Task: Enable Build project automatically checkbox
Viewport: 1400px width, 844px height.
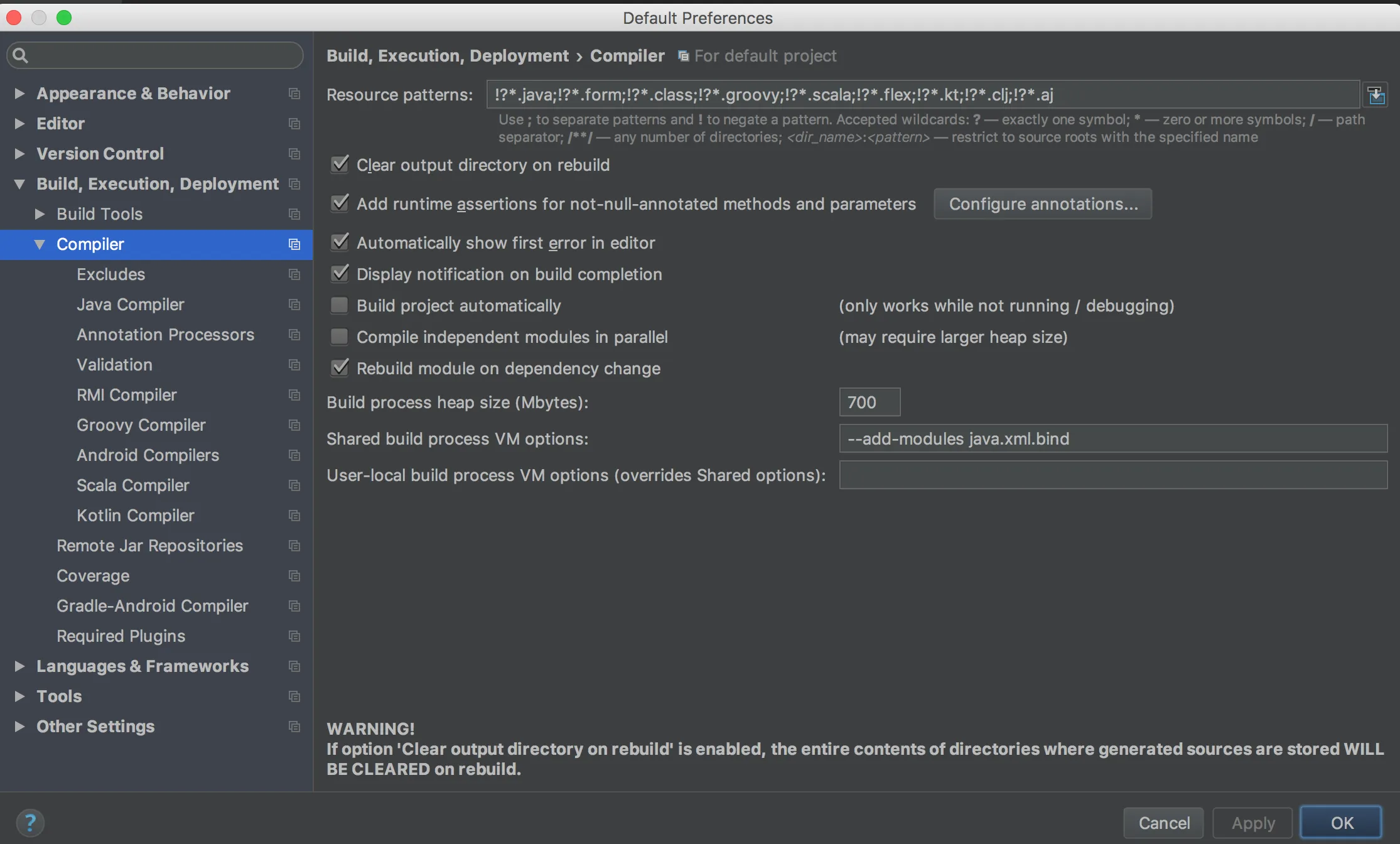Action: point(340,306)
